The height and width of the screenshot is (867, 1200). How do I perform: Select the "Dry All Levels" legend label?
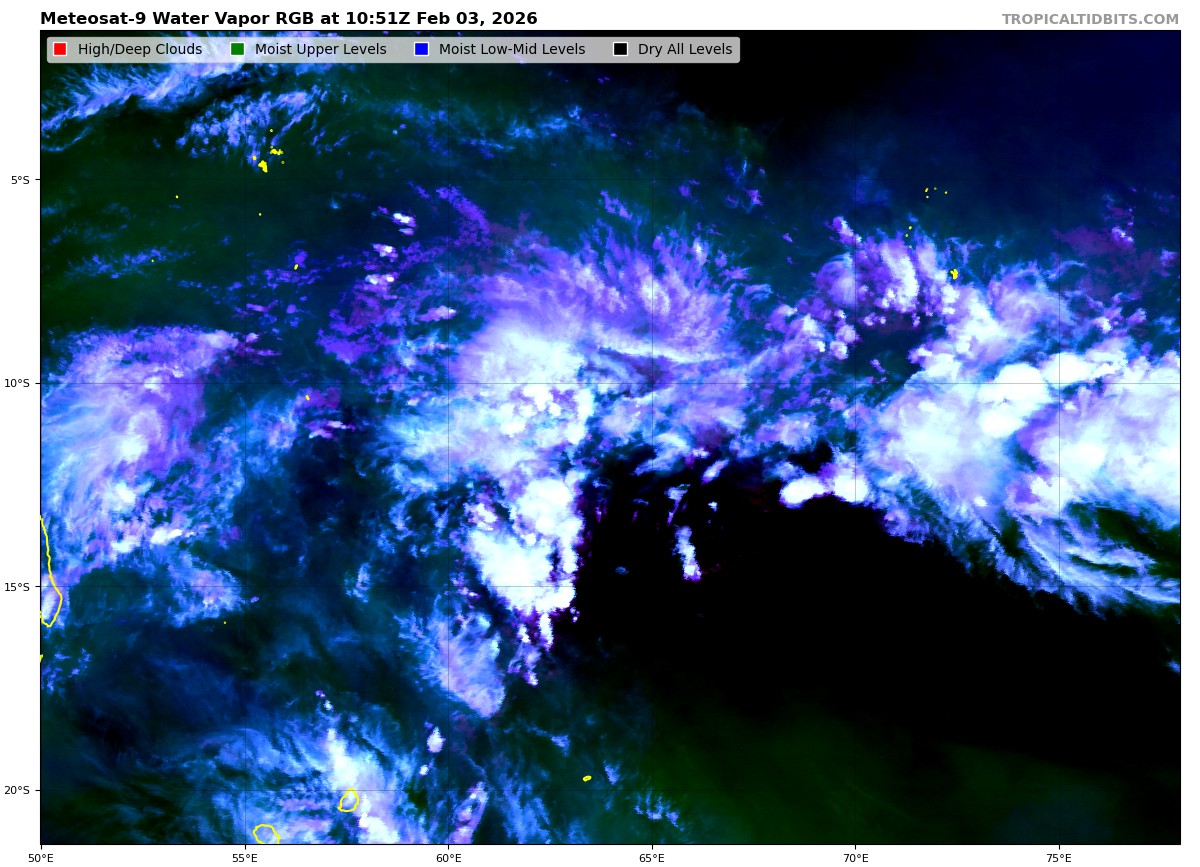(684, 50)
